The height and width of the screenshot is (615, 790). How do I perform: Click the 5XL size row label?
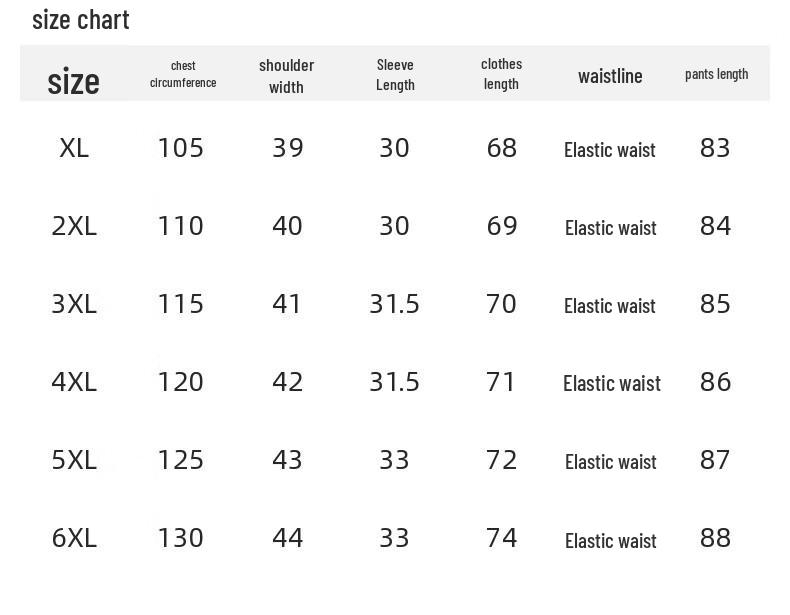click(74, 460)
